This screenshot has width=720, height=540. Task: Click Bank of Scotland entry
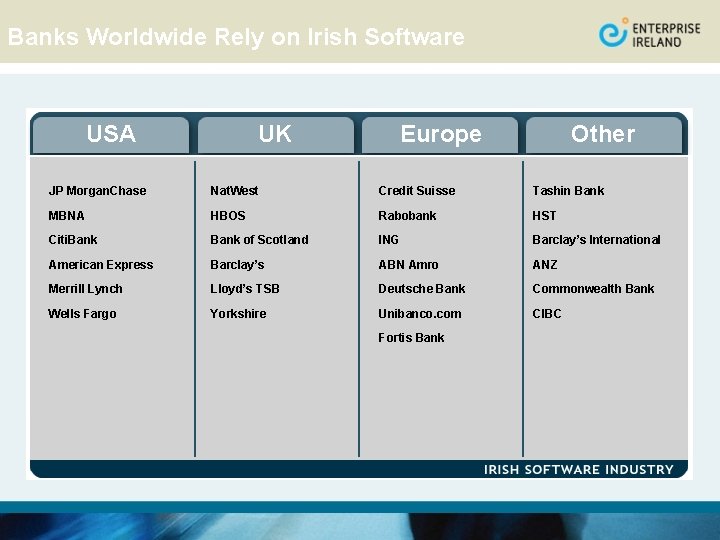pos(259,240)
